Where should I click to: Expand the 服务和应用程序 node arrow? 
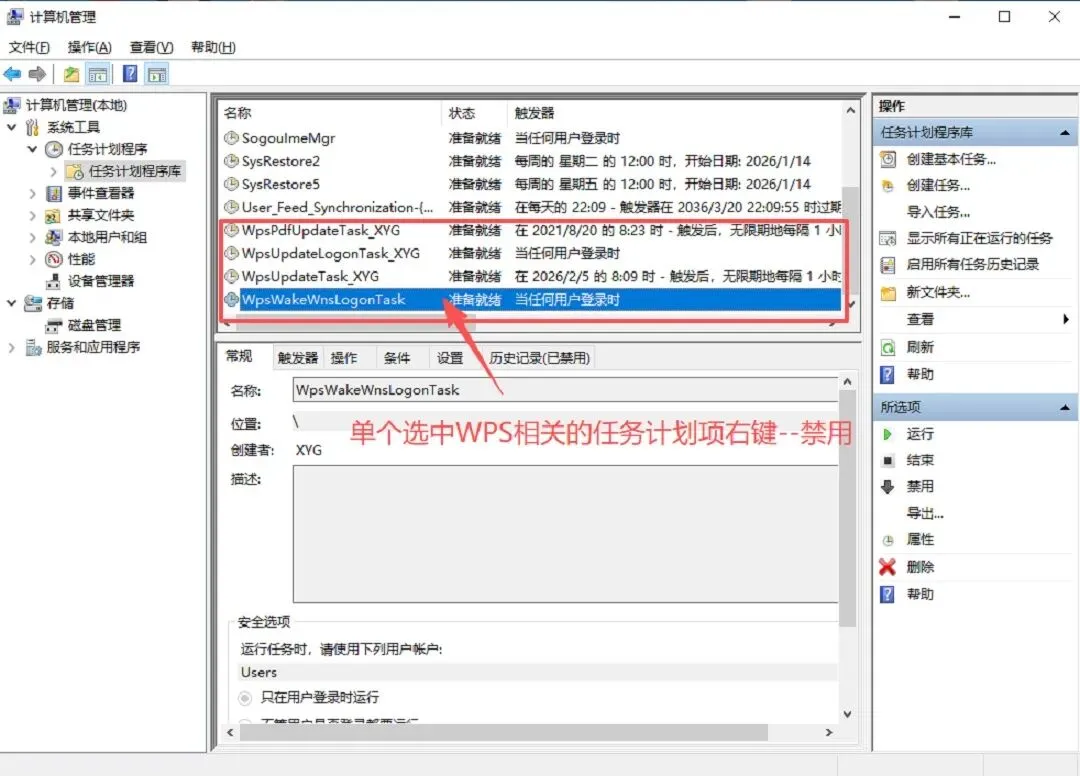pyautogui.click(x=12, y=347)
